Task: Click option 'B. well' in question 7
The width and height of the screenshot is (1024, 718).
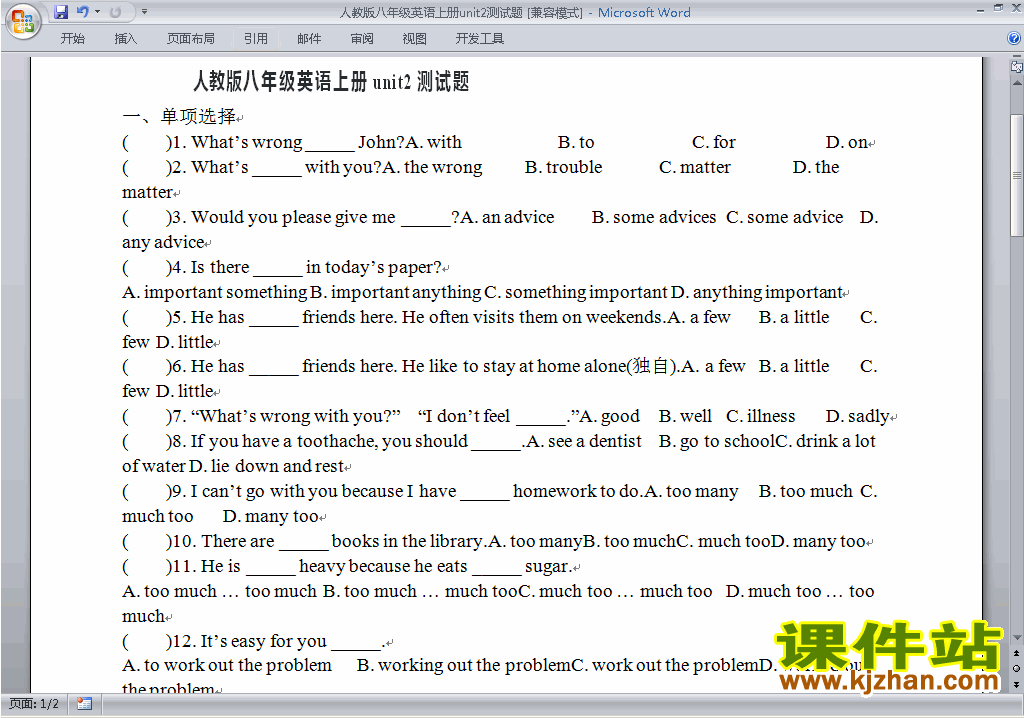Action: click(685, 416)
